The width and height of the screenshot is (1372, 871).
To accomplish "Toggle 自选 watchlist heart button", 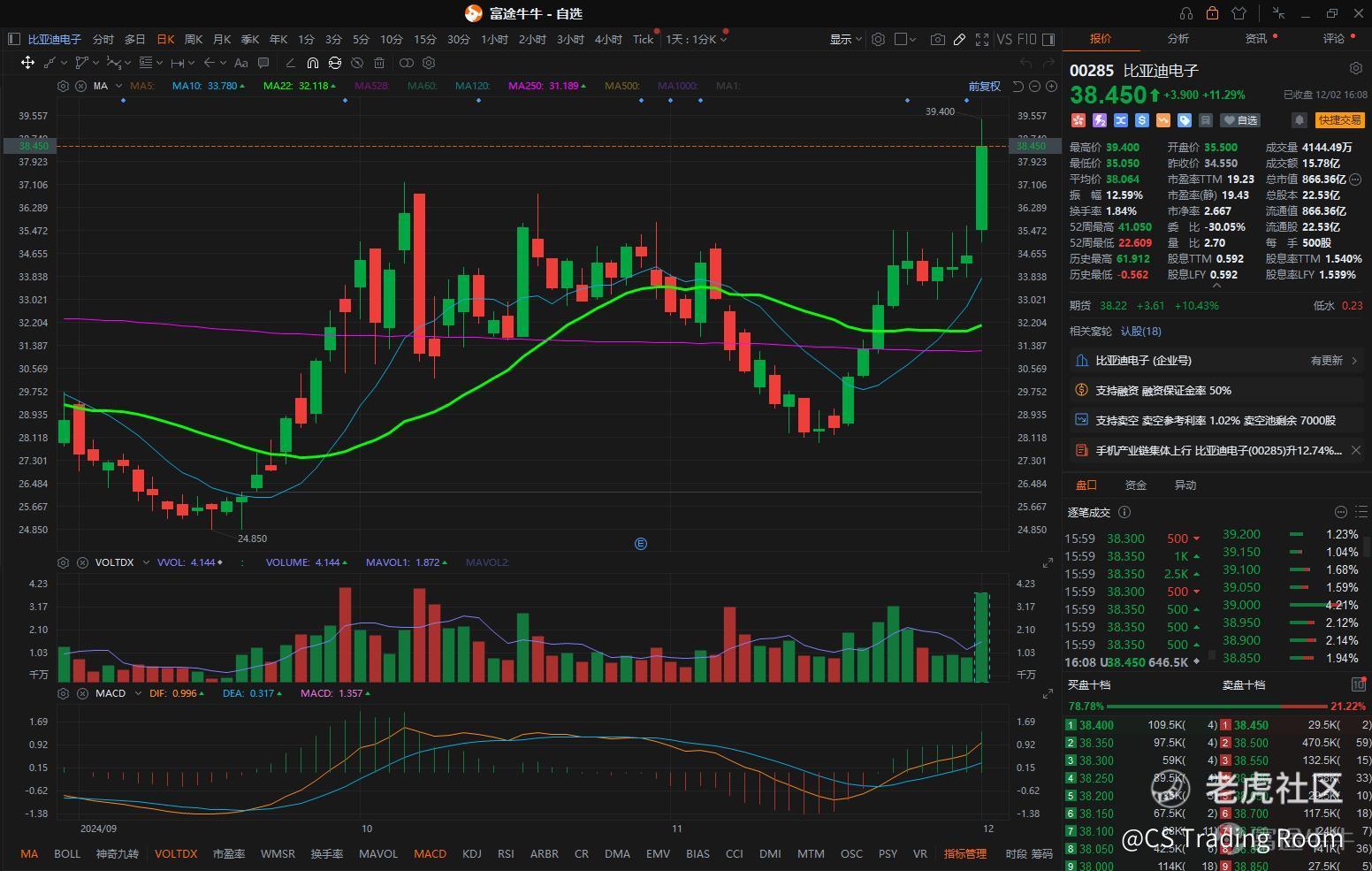I will [1240, 120].
